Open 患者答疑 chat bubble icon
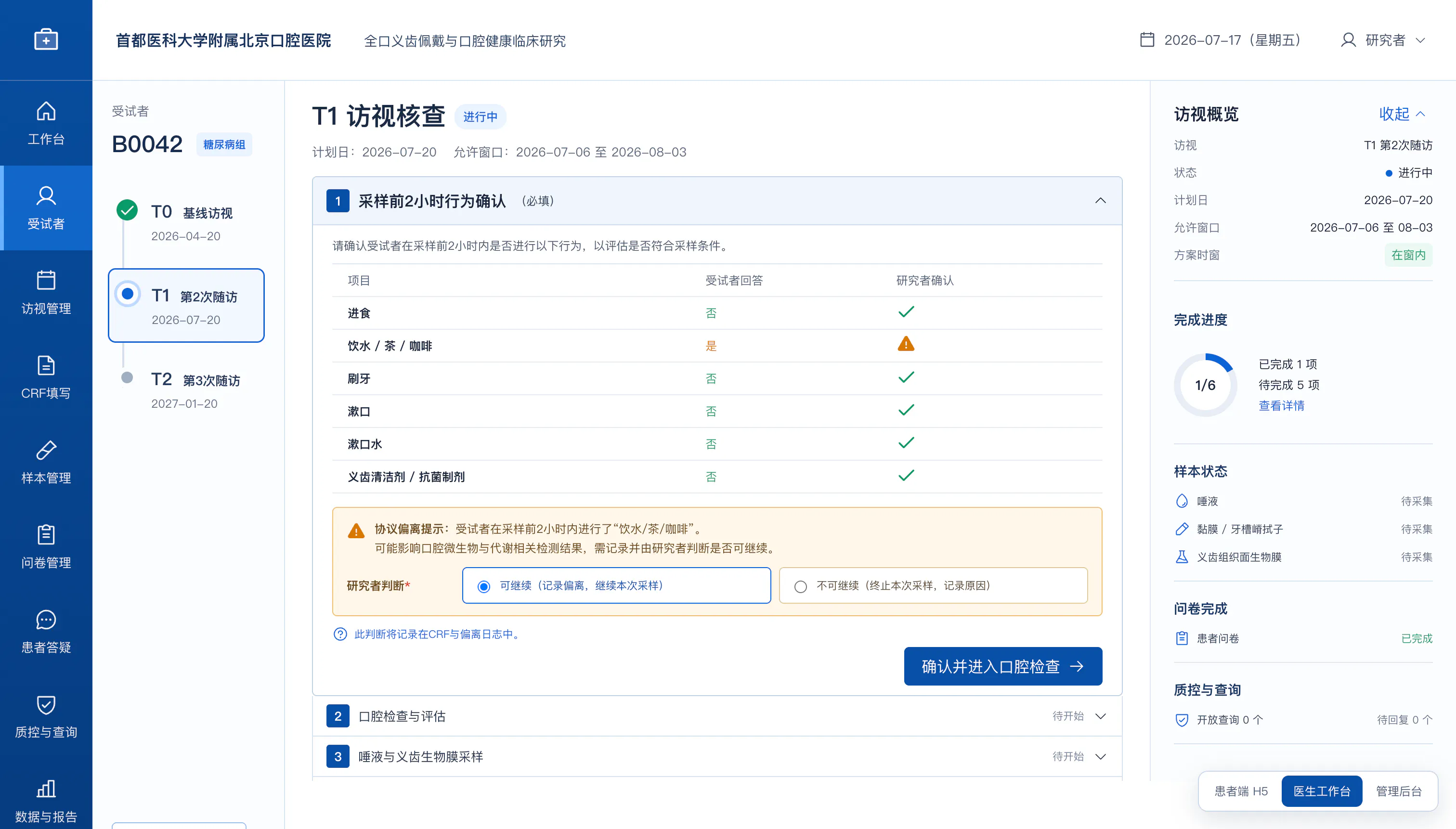Screen dimensions: 1456x829 (46, 620)
